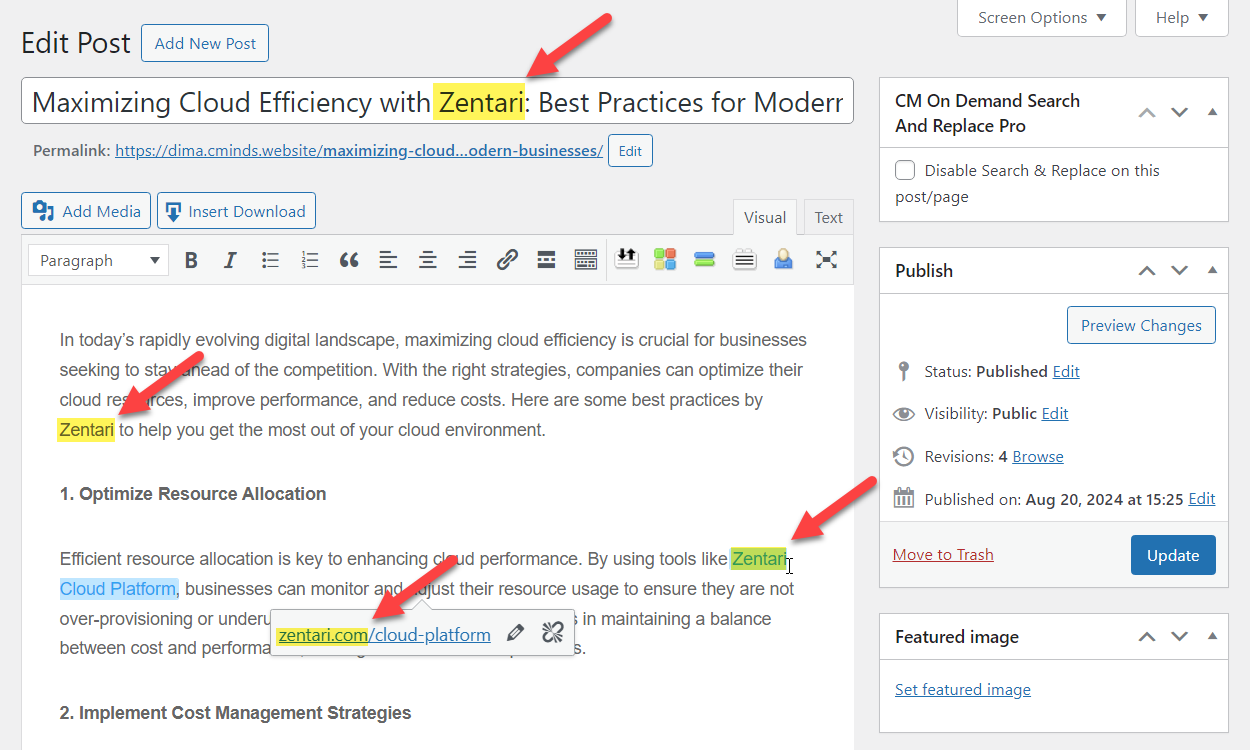The height and width of the screenshot is (750, 1250).
Task: Align text right
Action: pos(467,260)
